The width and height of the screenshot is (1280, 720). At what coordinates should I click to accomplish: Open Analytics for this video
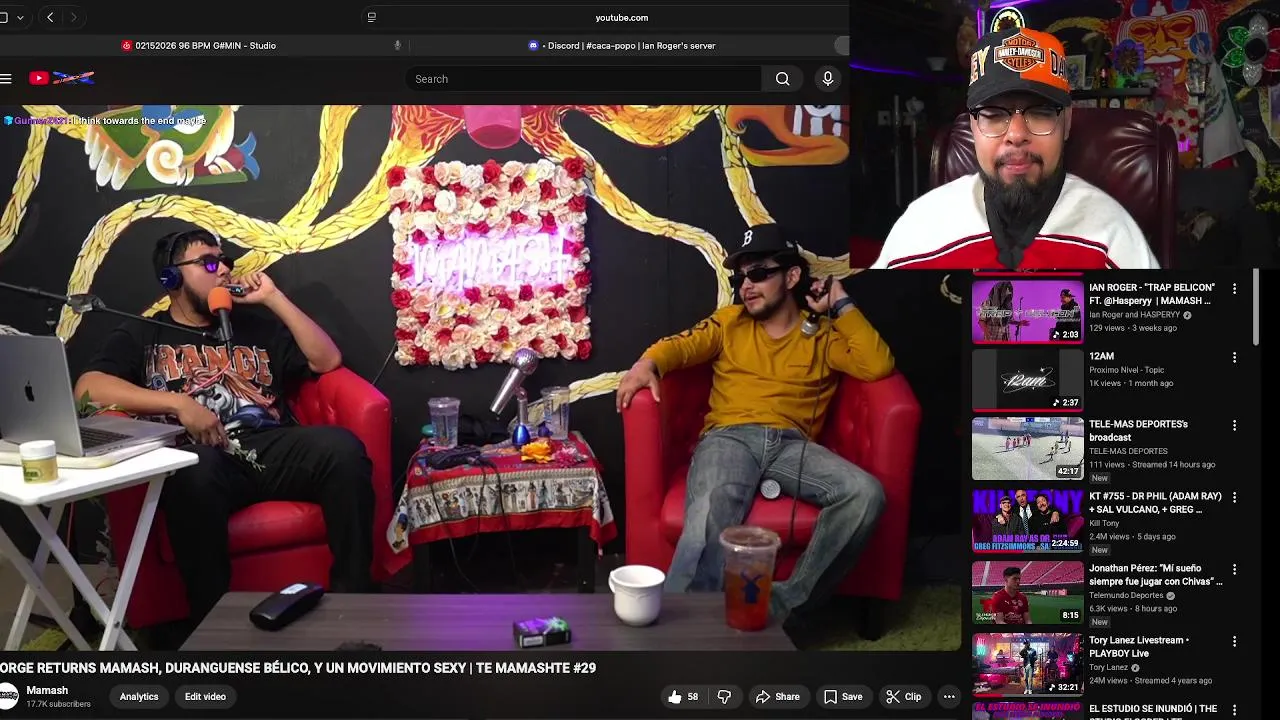139,697
